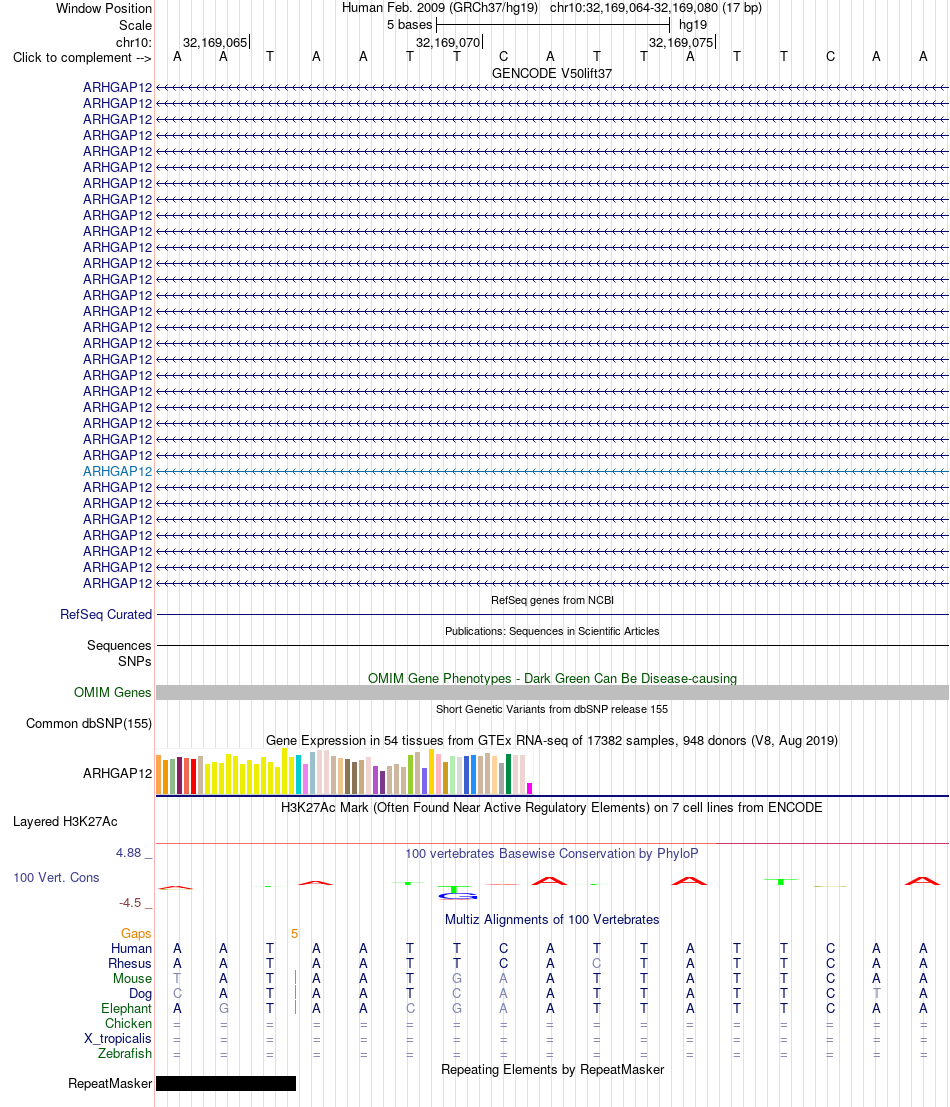
Task: Click the Common dbSNP(155) track label
Action: (89, 724)
